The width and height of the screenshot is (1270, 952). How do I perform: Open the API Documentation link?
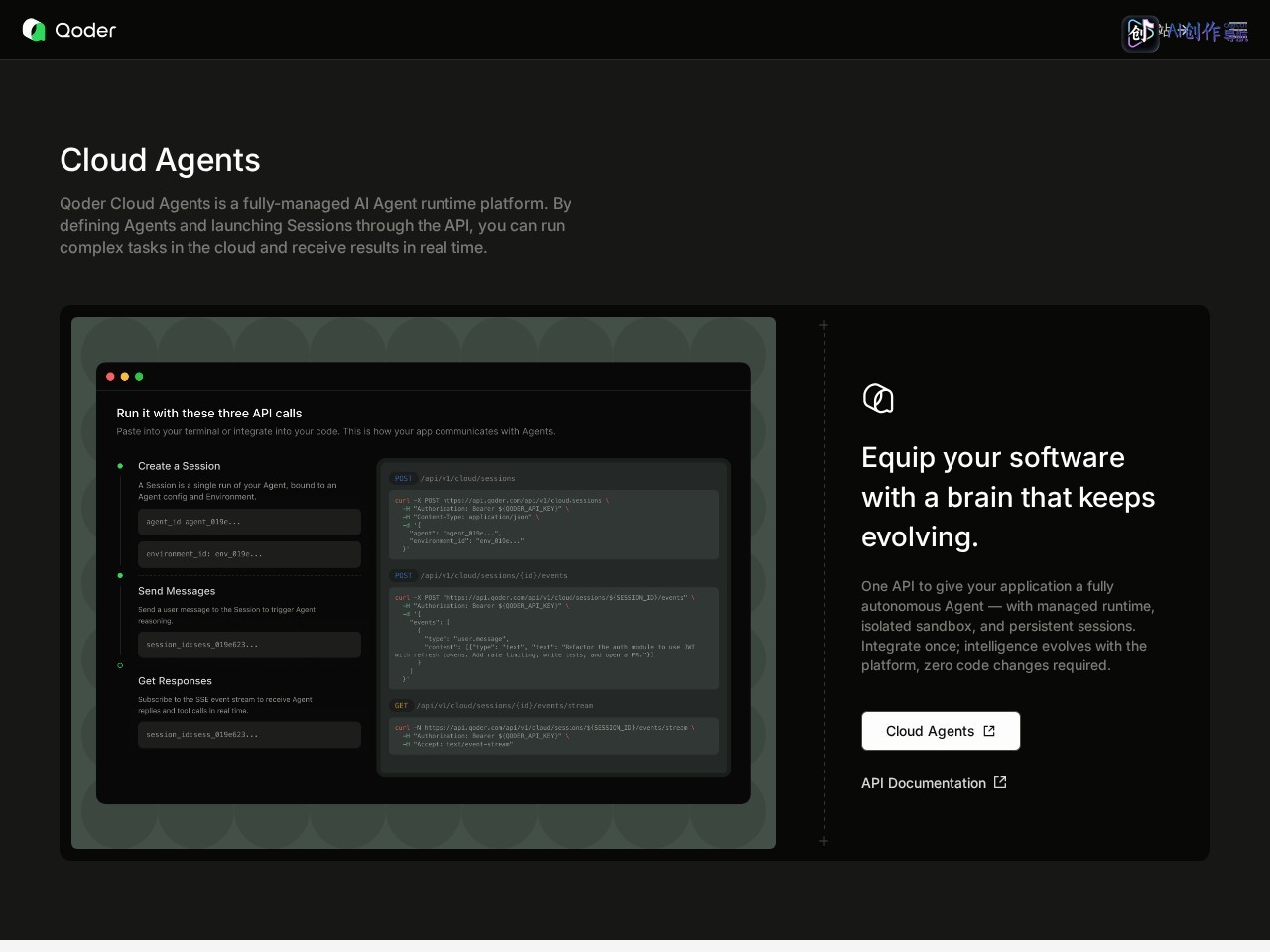tap(934, 783)
